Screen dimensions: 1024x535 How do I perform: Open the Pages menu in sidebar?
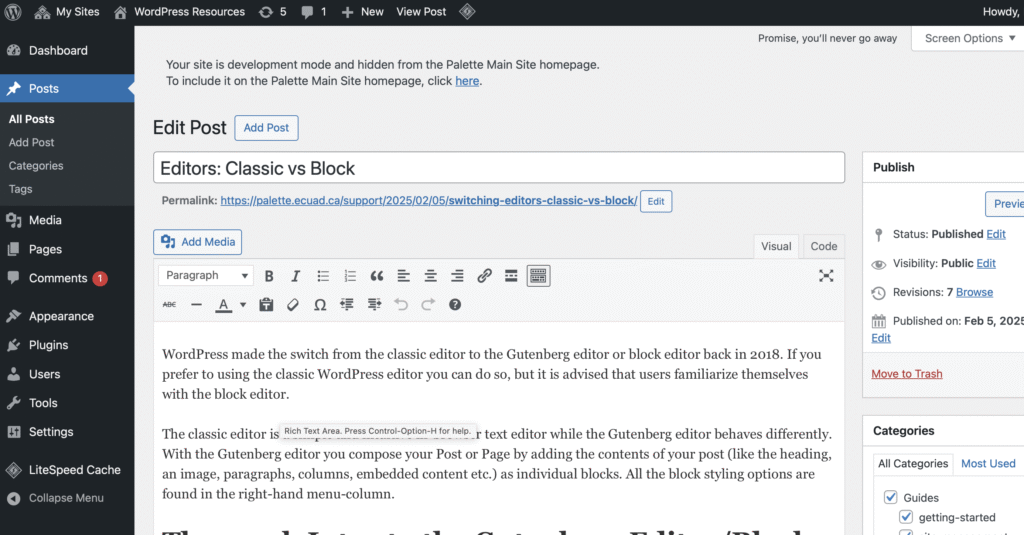click(67, 249)
